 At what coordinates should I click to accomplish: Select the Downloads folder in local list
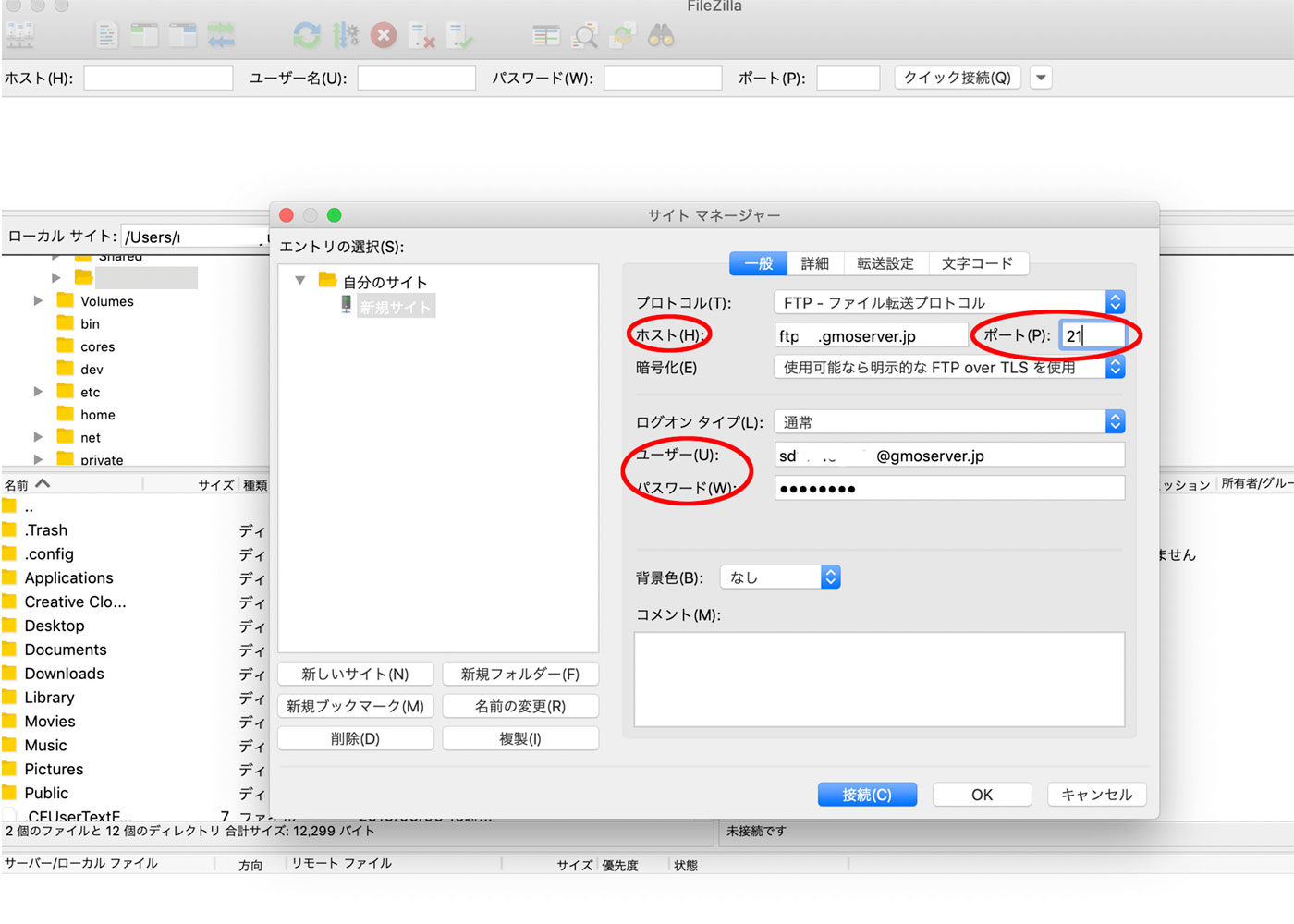click(x=64, y=674)
